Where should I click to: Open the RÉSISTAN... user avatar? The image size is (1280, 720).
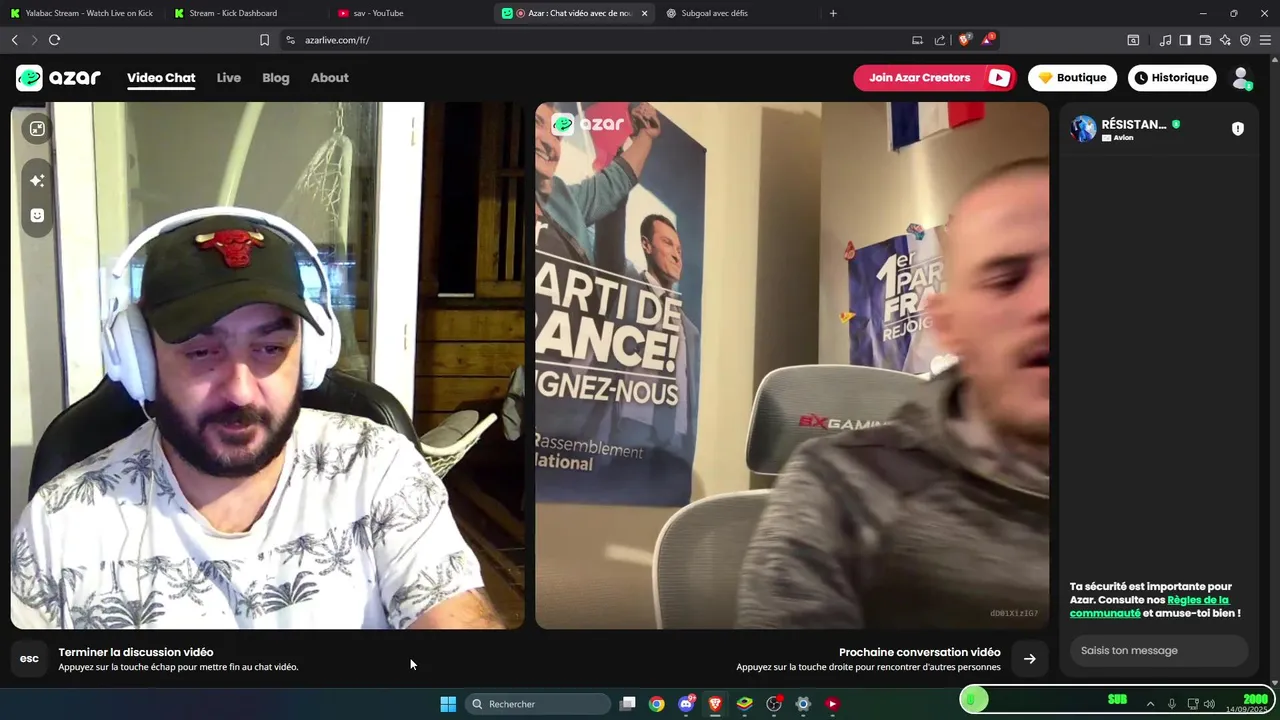[x=1083, y=129]
